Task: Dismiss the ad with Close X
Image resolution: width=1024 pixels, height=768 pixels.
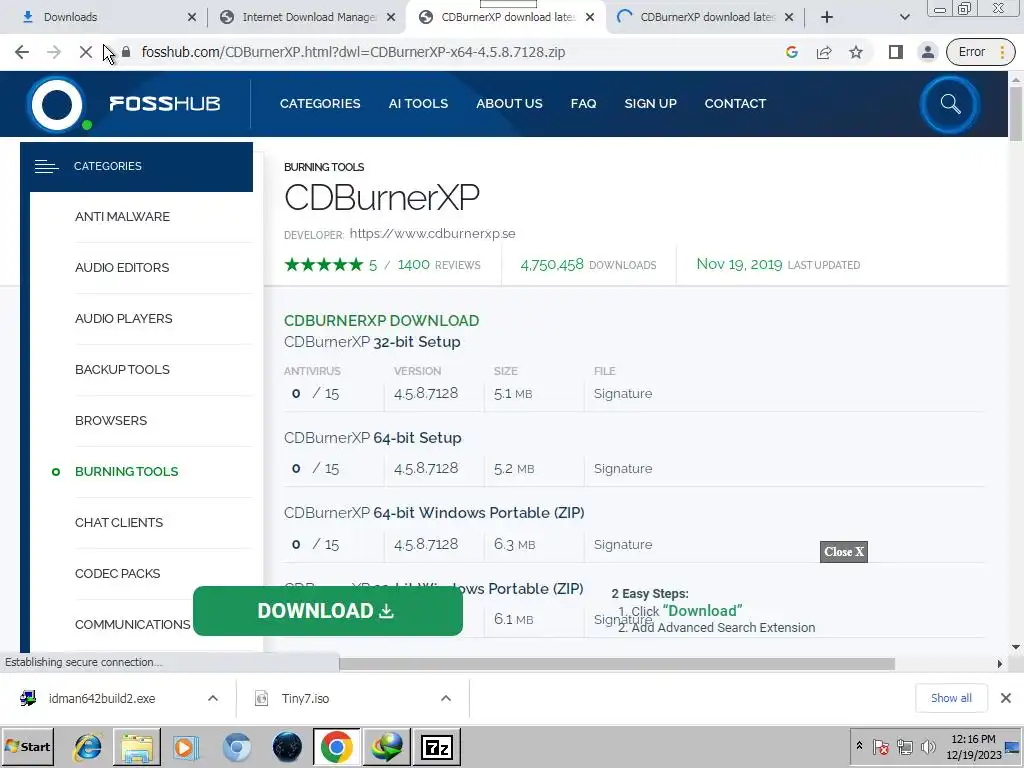Action: click(x=844, y=552)
